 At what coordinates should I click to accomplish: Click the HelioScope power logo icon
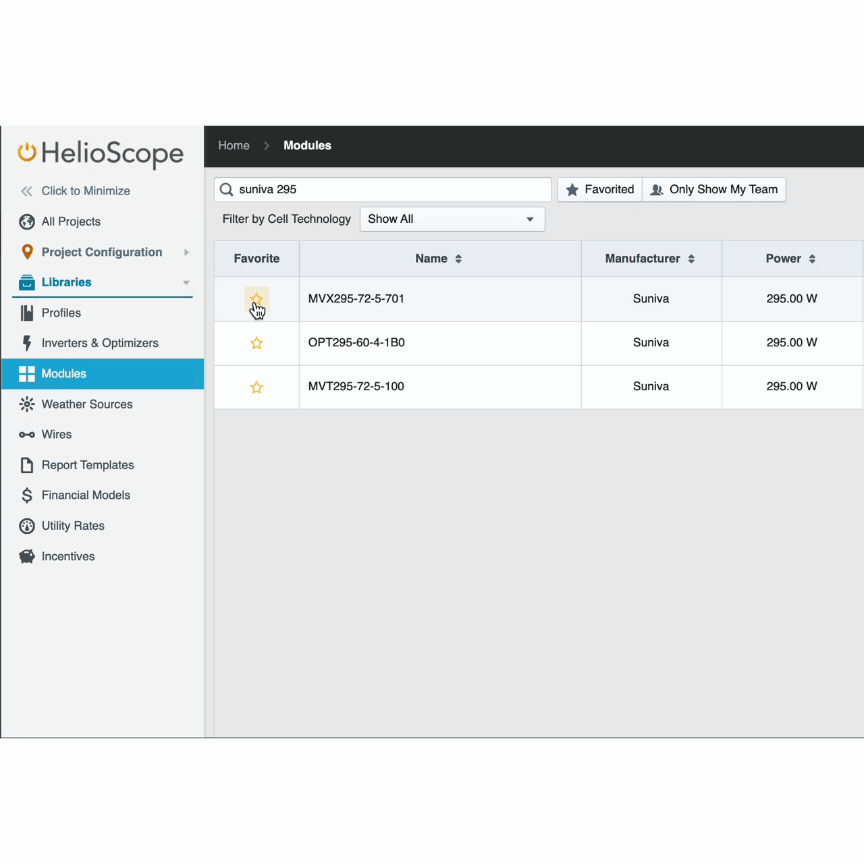(26, 152)
